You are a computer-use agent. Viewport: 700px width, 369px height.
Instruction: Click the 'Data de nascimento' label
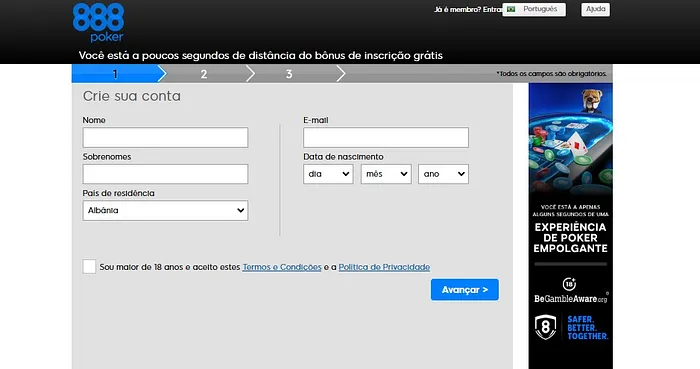pyautogui.click(x=343, y=157)
